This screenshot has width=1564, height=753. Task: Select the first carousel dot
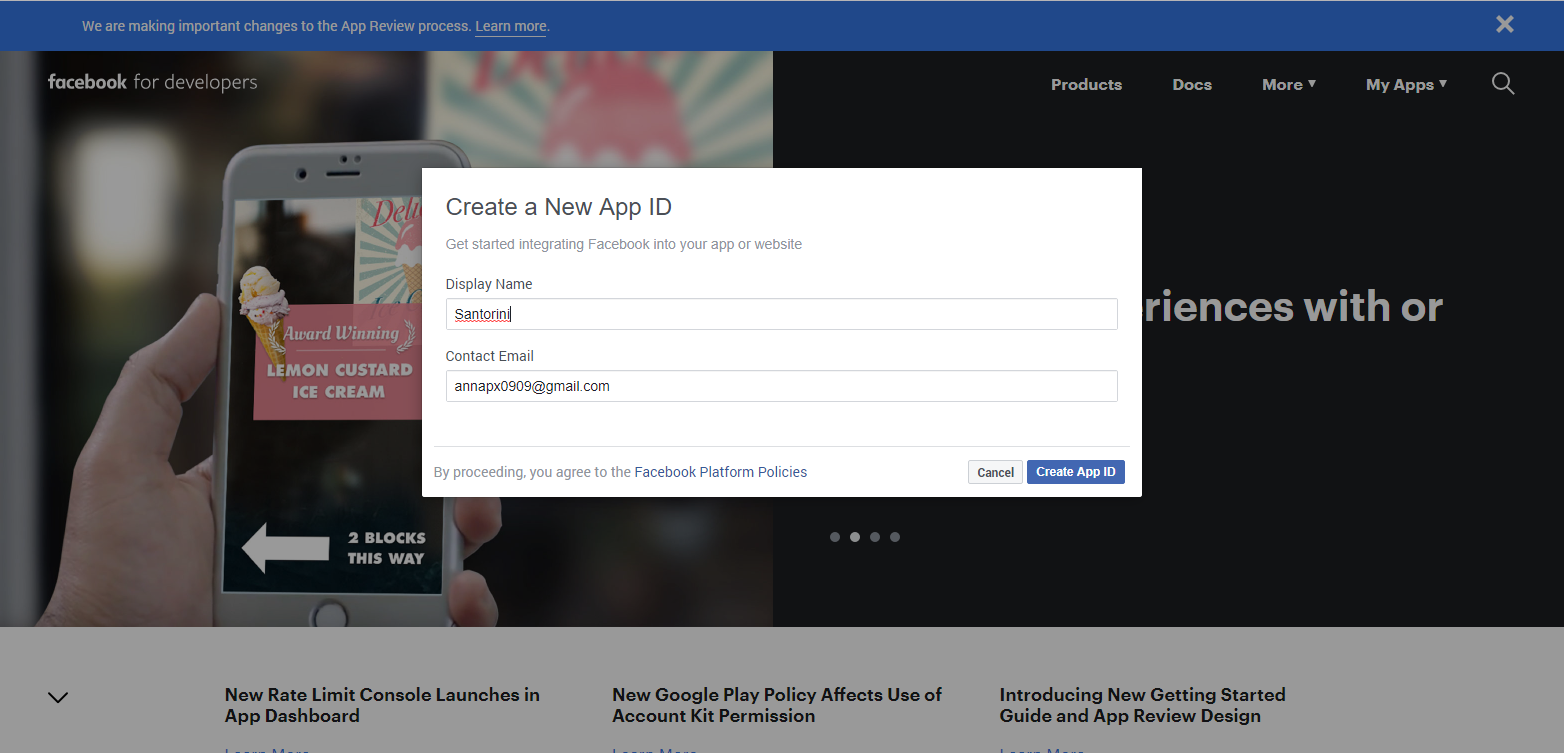[835, 537]
